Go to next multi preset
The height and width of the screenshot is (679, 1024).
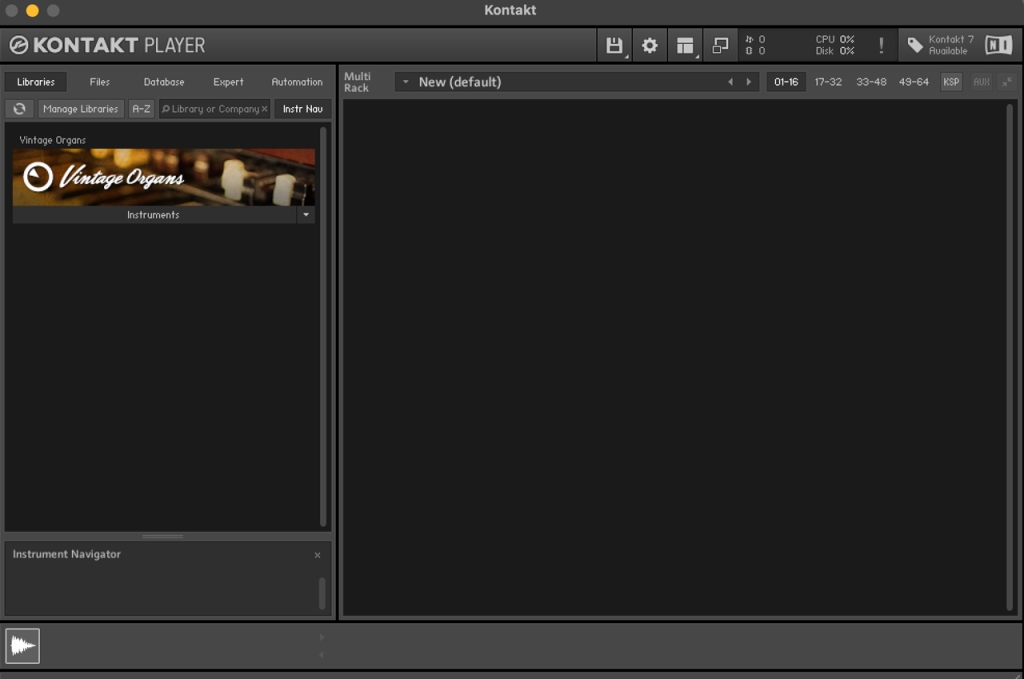click(748, 82)
